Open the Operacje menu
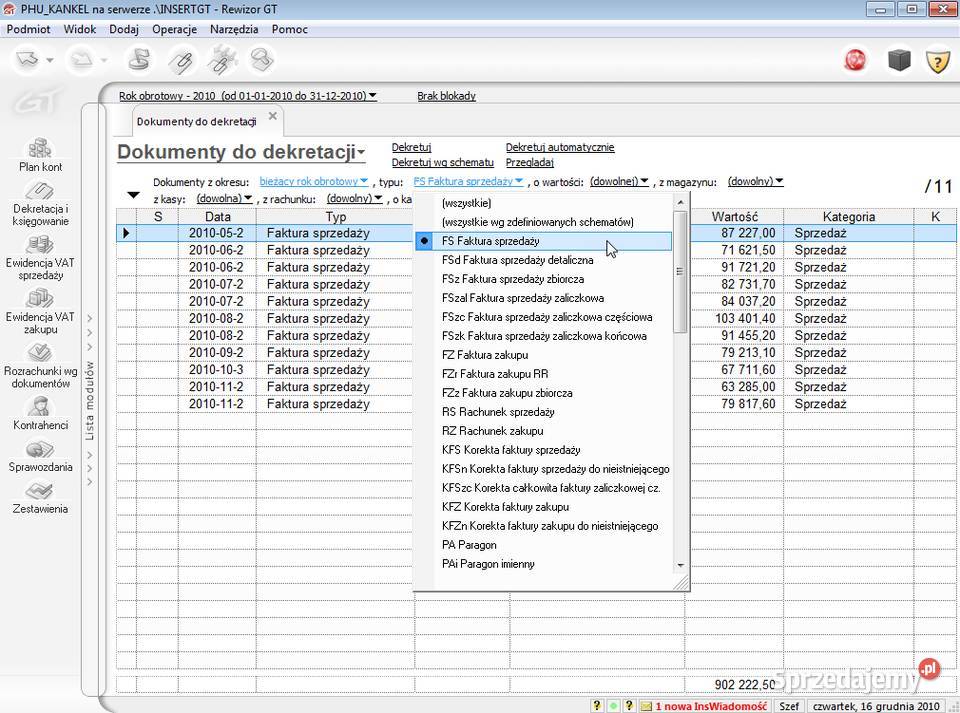 (174, 29)
